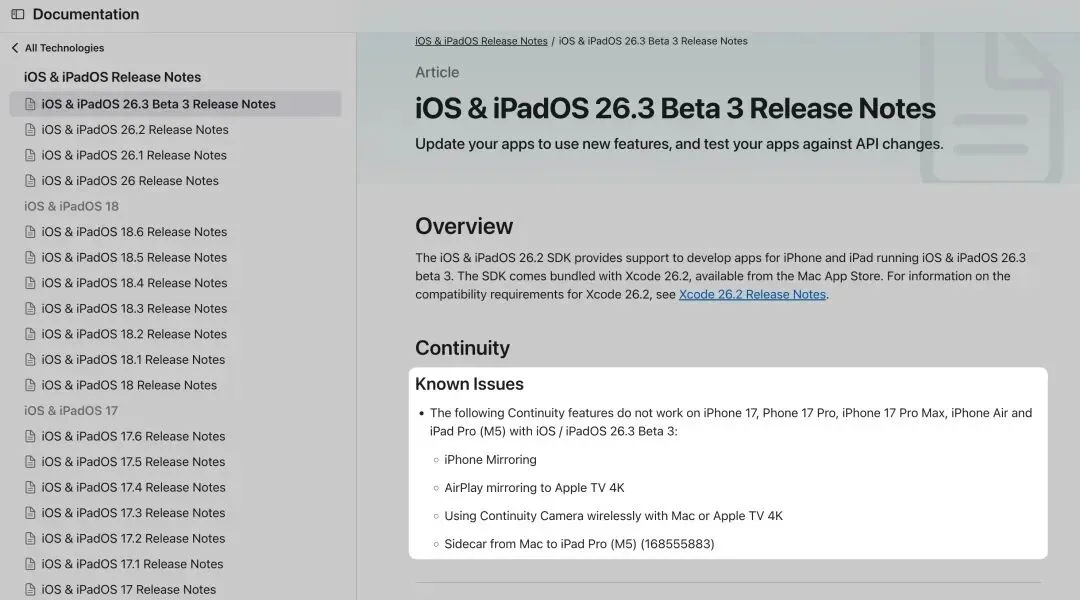
Task: Open iOS & iPadOS 17.5 Release Notes
Action: [x=133, y=462]
